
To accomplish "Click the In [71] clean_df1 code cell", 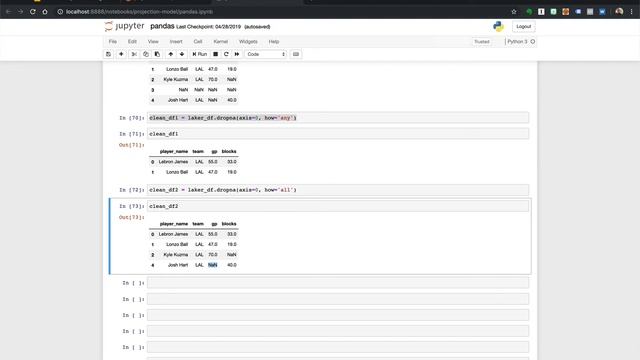I will [338, 134].
